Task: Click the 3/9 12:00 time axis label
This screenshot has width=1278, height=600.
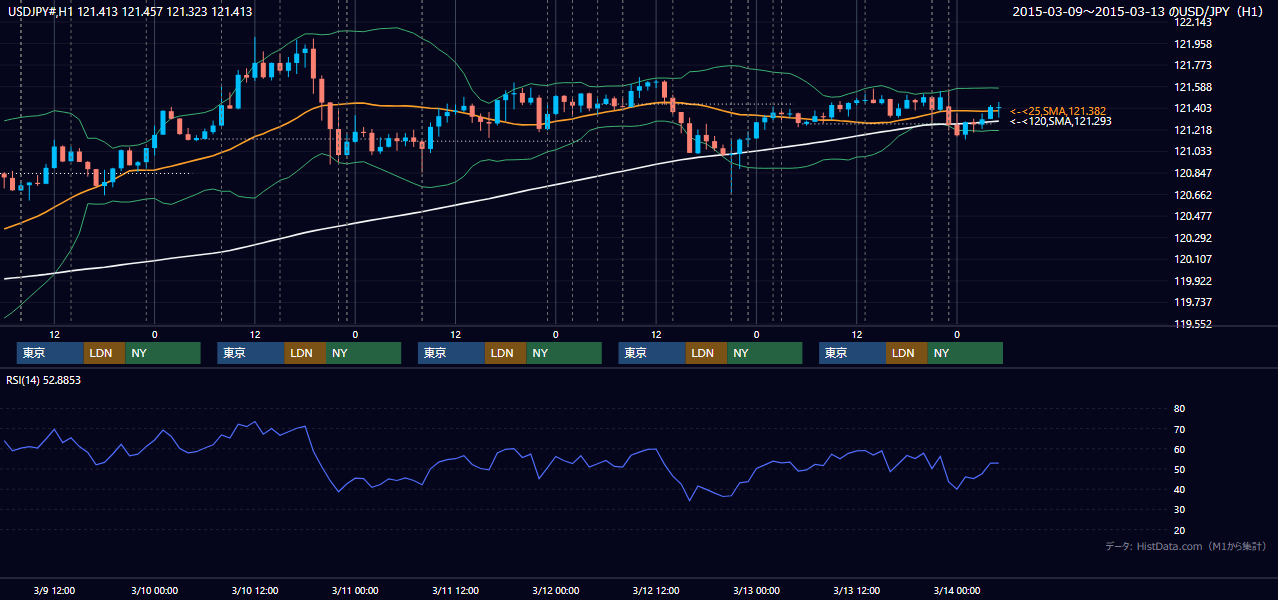Action: [x=55, y=590]
